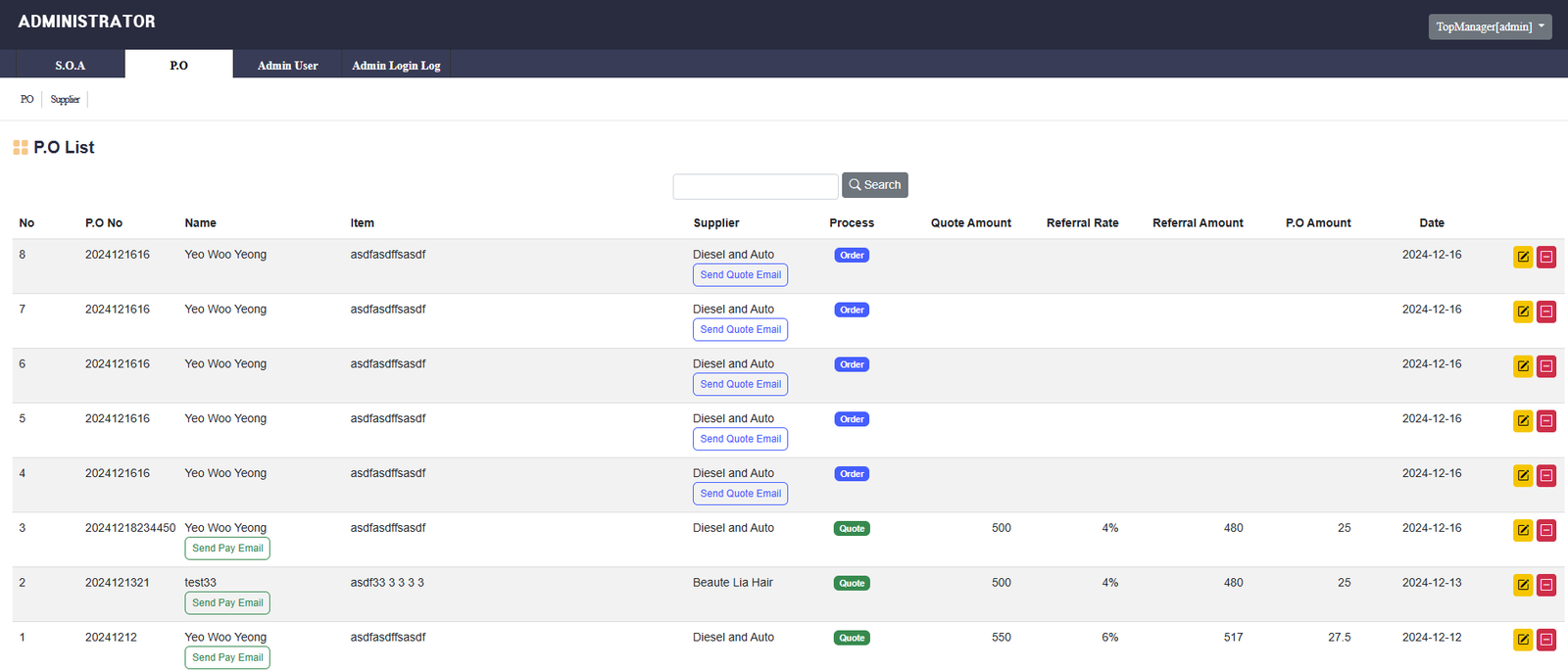Viewport: 1568px width, 670px height.
Task: Send Quote Email for row 4
Action: click(x=740, y=494)
